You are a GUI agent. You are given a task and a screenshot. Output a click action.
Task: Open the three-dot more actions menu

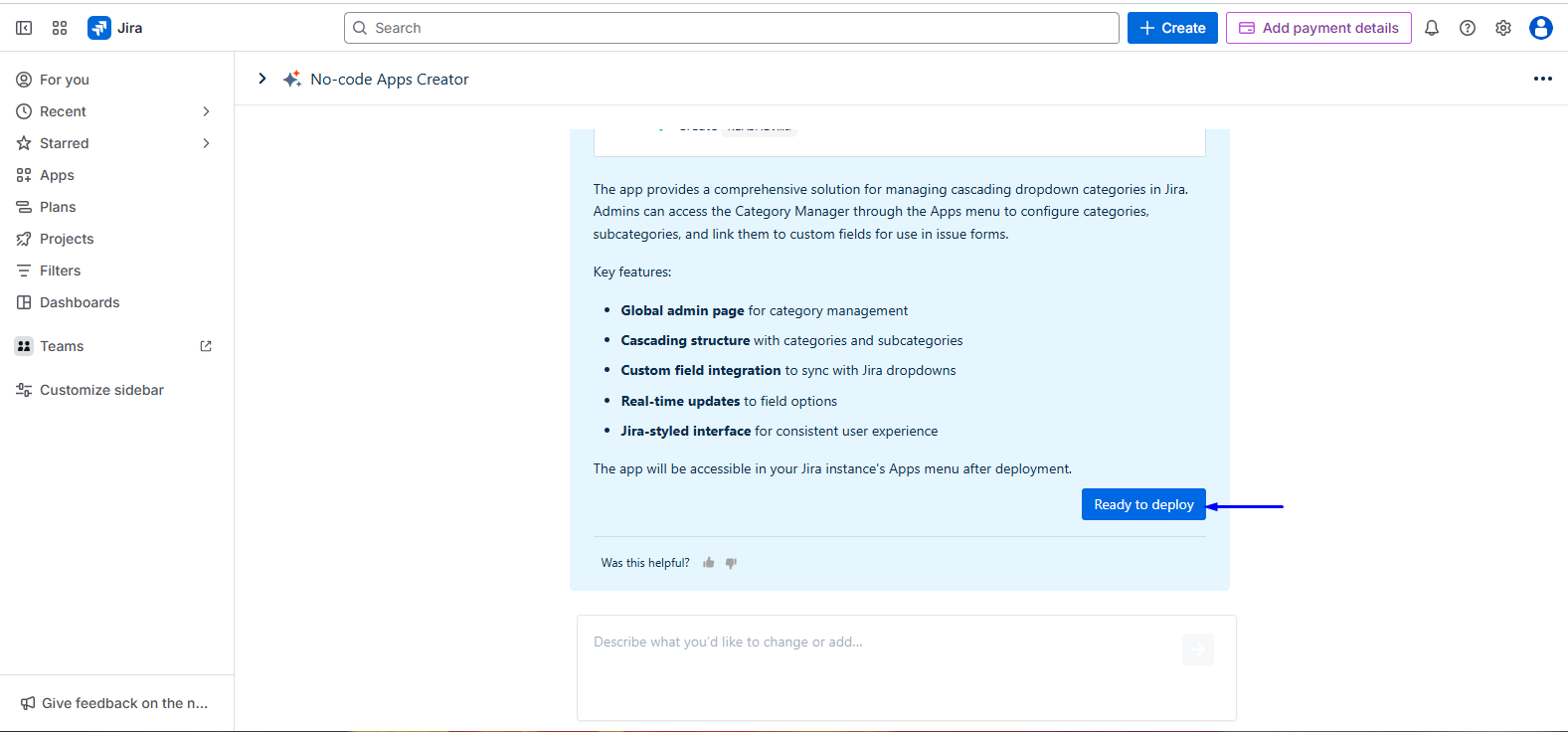click(1542, 79)
